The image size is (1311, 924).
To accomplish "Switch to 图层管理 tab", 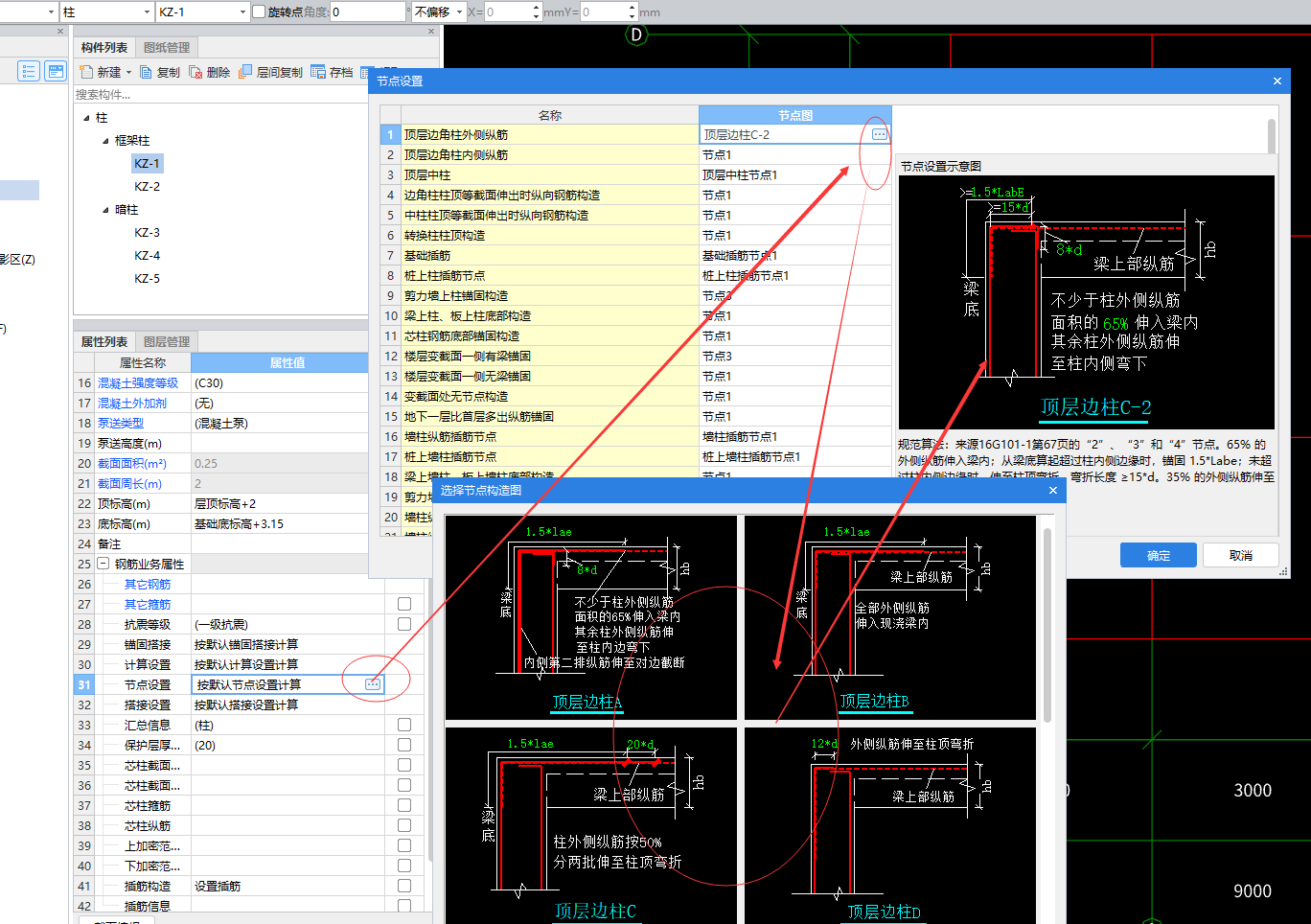I will tap(167, 341).
